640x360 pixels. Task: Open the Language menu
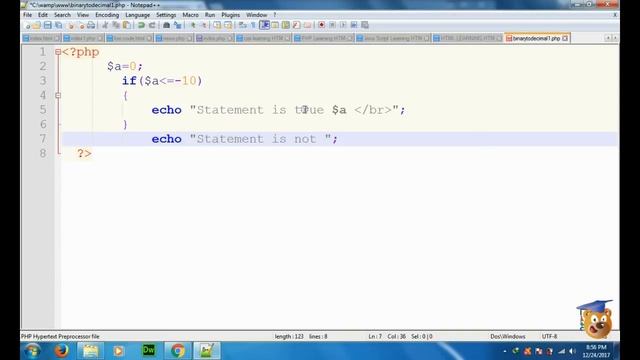[x=138, y=15]
